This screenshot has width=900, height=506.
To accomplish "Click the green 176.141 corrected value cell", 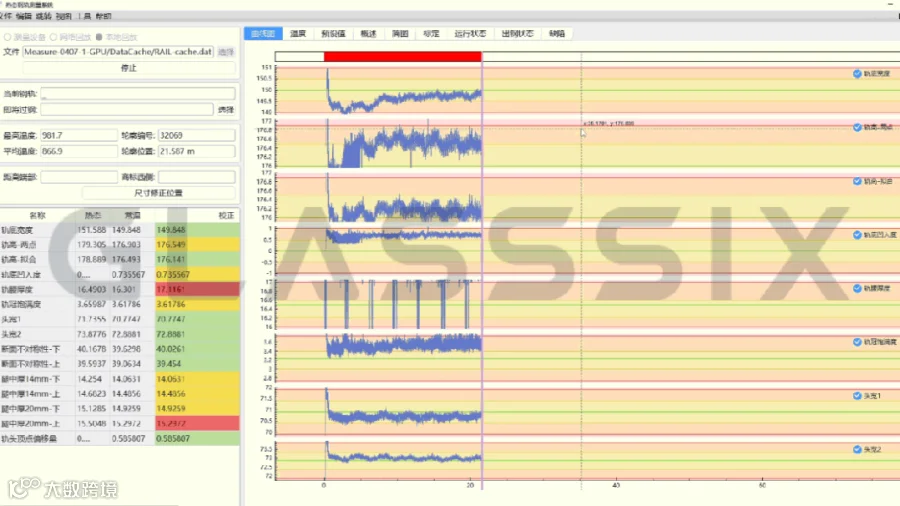I will click(x=197, y=259).
